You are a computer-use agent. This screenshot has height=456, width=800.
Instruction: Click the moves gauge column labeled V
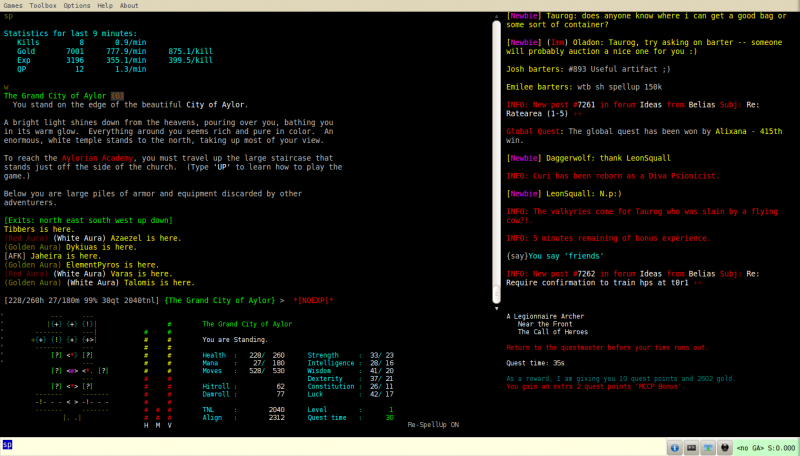(169, 375)
